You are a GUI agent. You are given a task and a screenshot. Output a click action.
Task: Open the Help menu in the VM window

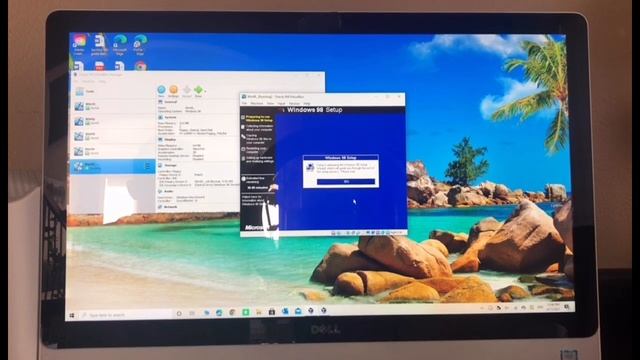point(307,103)
